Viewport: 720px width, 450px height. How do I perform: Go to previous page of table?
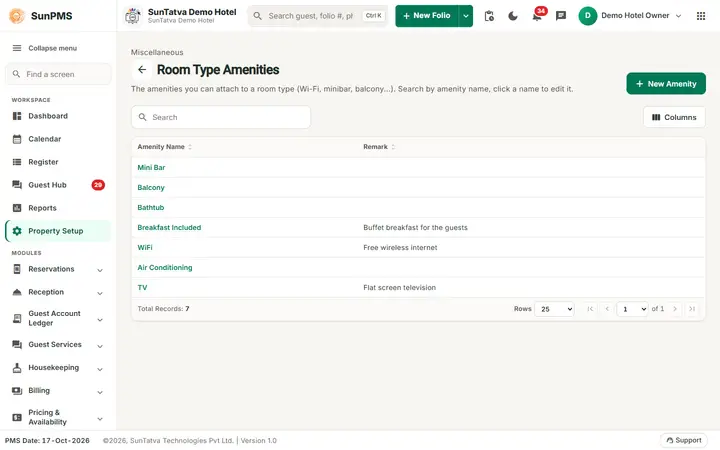click(607, 309)
